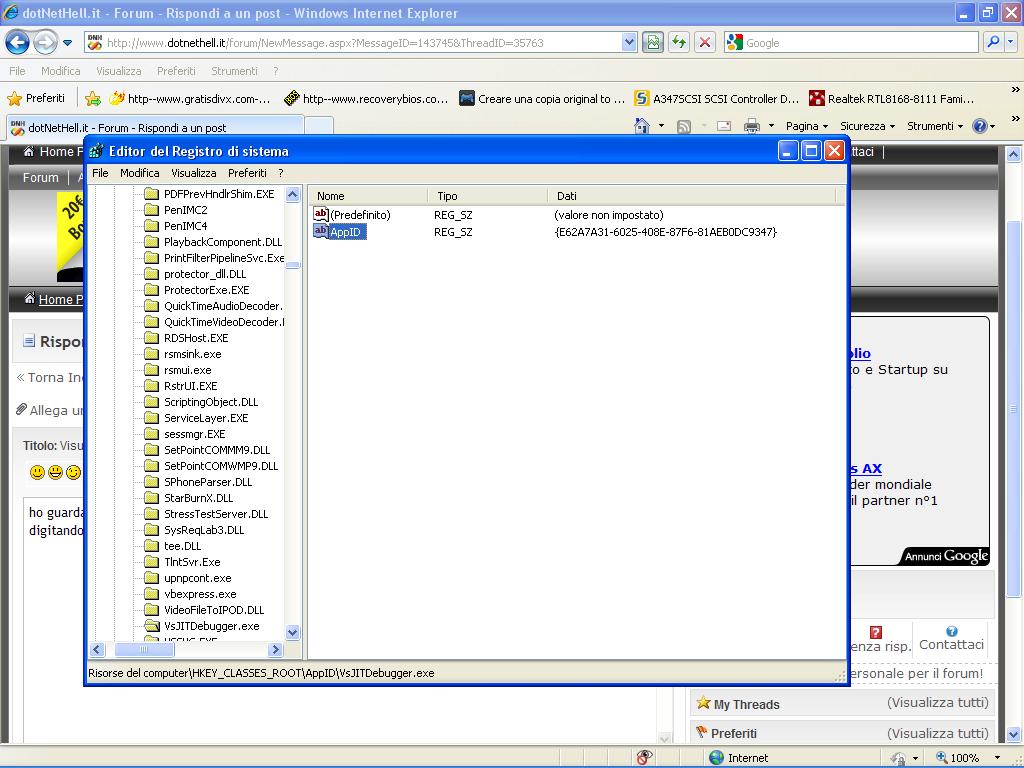Click the magnifier search button

(x=993, y=42)
